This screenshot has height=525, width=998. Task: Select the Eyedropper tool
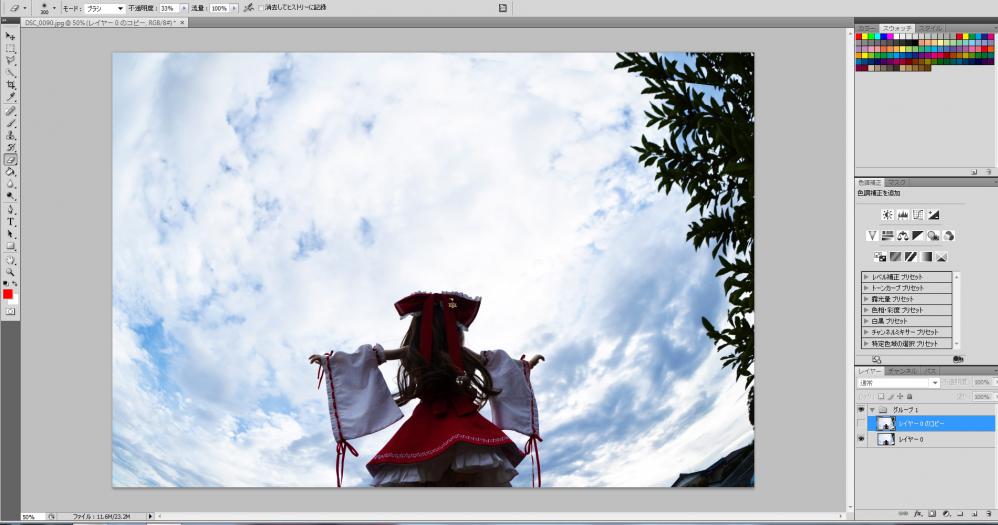coord(10,97)
